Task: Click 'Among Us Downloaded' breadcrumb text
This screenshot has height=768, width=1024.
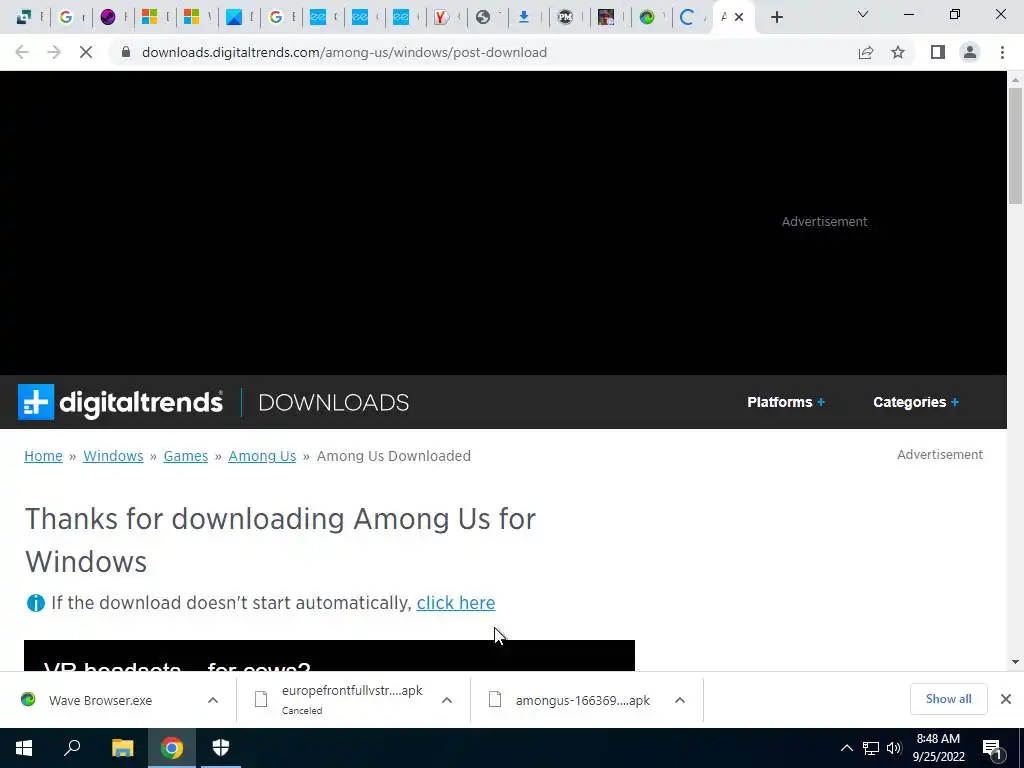Action: [x=393, y=456]
